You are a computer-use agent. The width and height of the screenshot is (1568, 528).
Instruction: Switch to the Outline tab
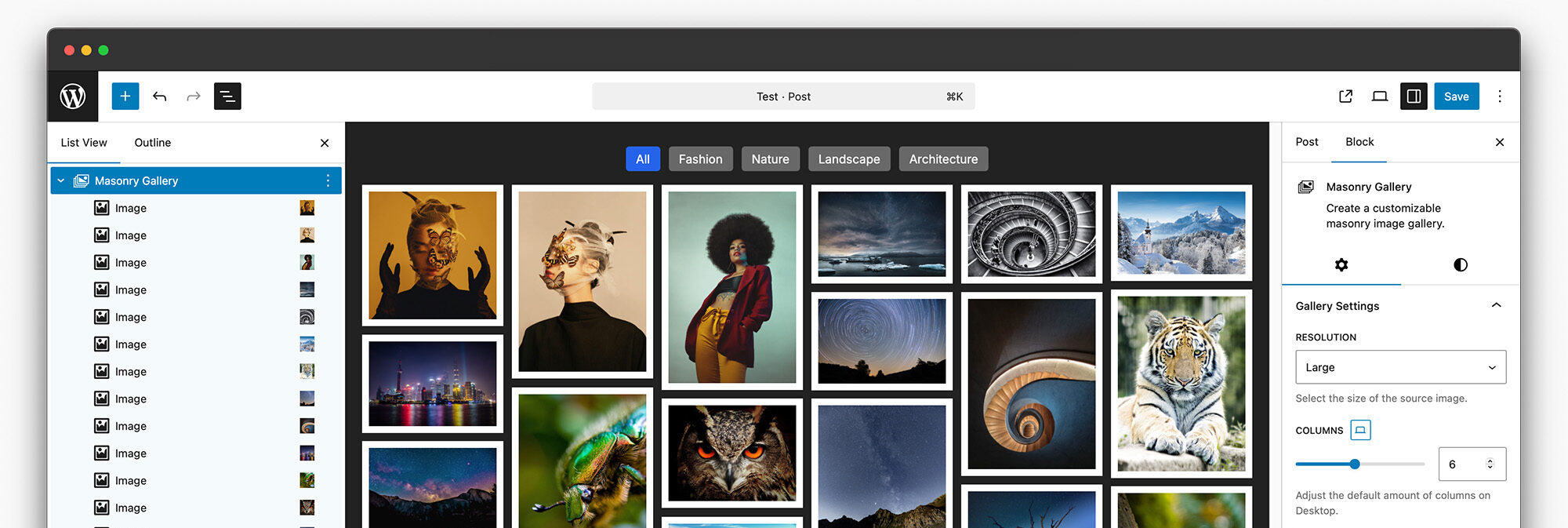click(152, 143)
